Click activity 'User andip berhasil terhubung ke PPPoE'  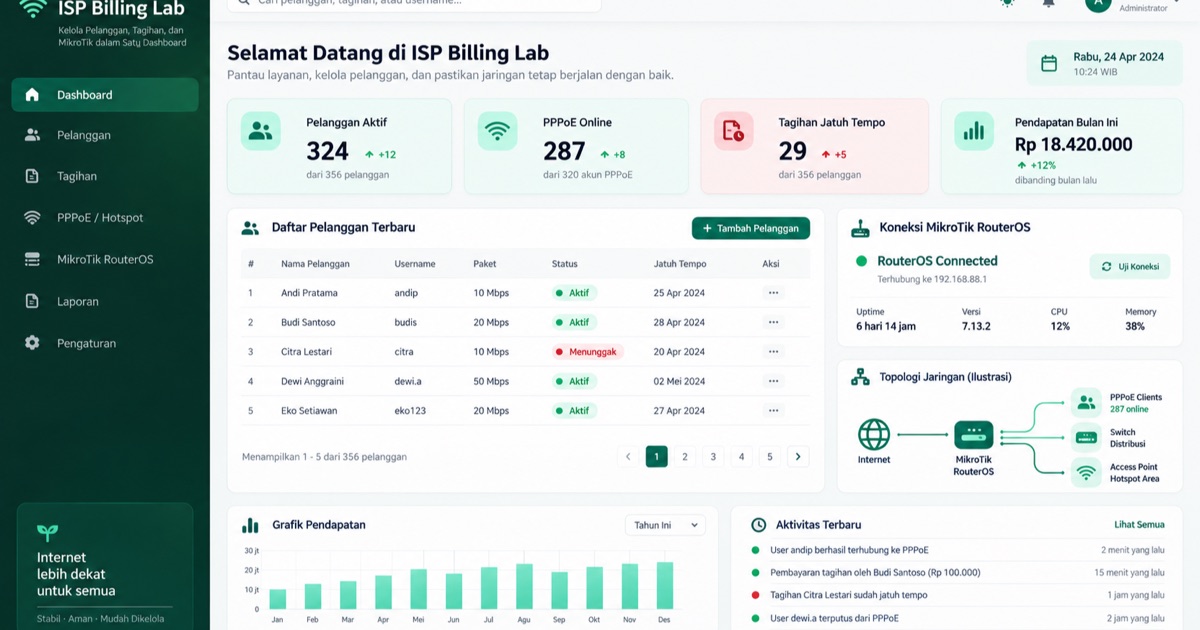point(849,550)
